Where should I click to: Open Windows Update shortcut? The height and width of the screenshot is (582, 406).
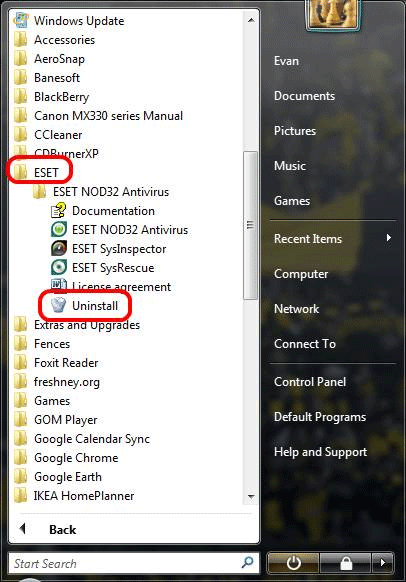(69, 20)
